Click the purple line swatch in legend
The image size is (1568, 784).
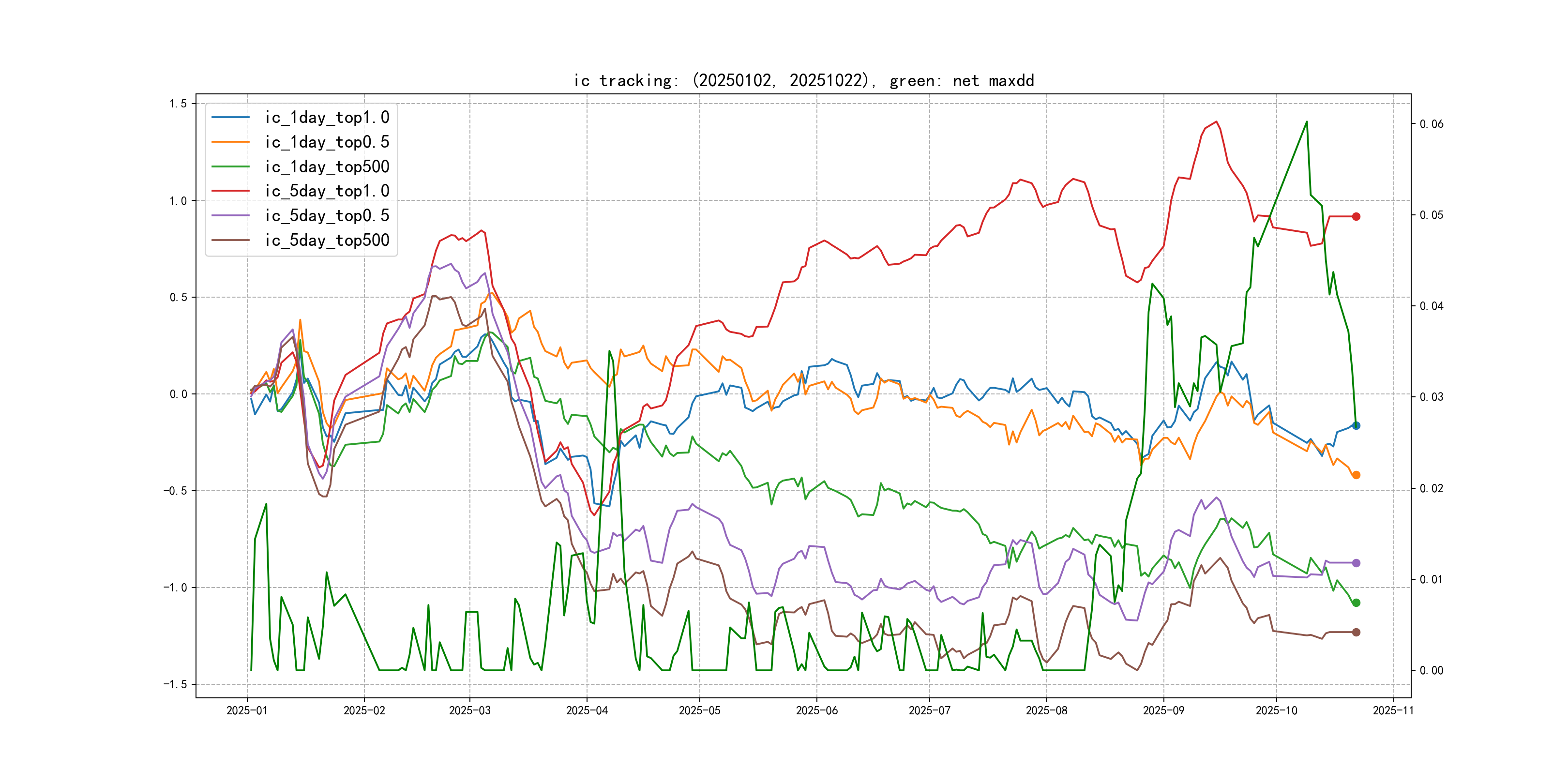(230, 215)
